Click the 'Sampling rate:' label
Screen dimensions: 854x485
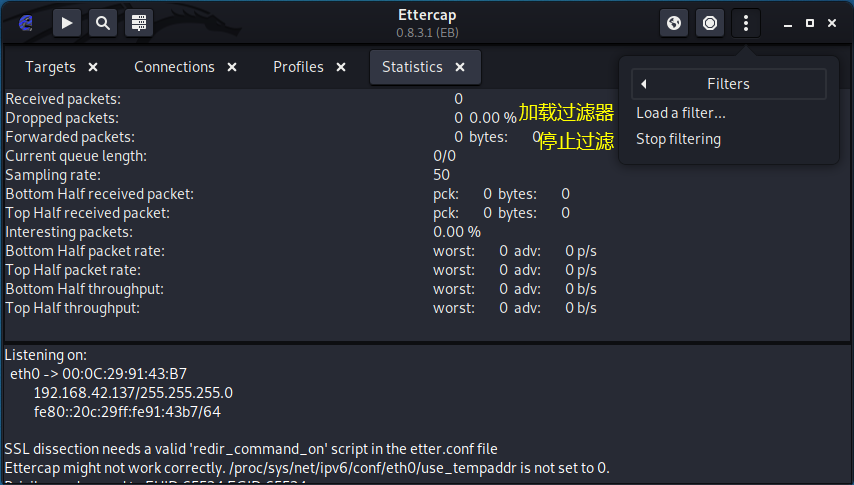(53, 175)
